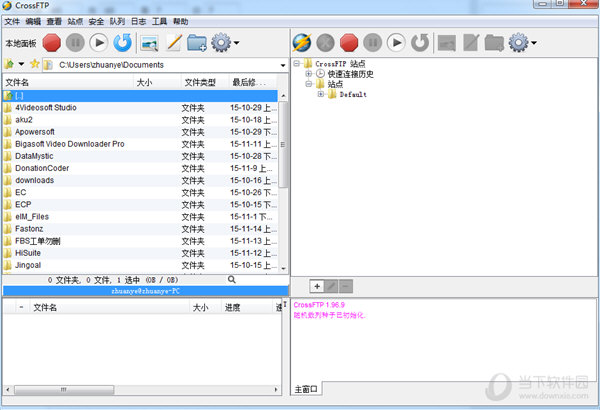Image resolution: width=600 pixels, height=410 pixels.
Task: Click the red stop button in remote panel
Action: [x=349, y=42]
